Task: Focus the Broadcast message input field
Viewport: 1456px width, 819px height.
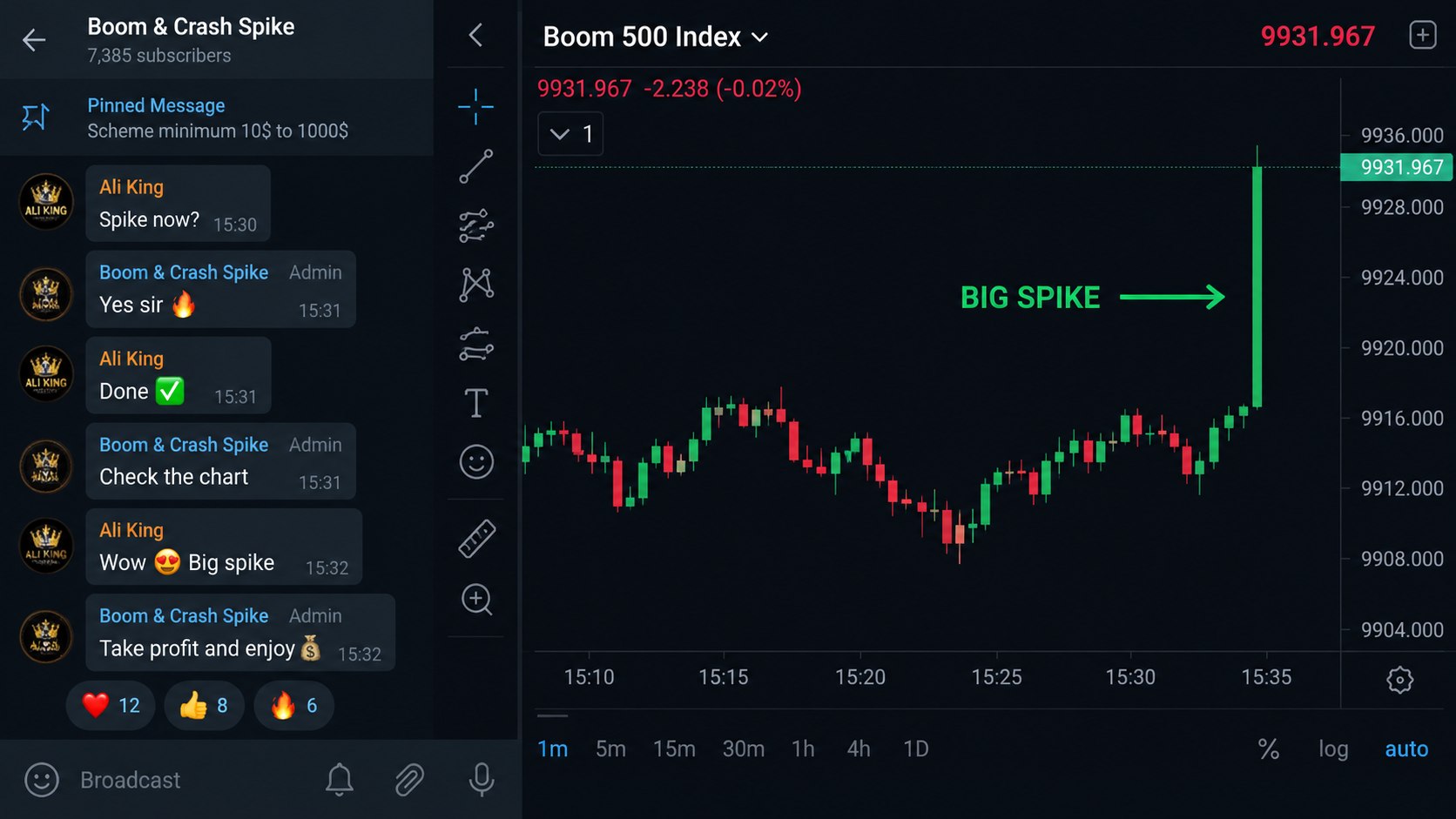Action: pos(131,780)
